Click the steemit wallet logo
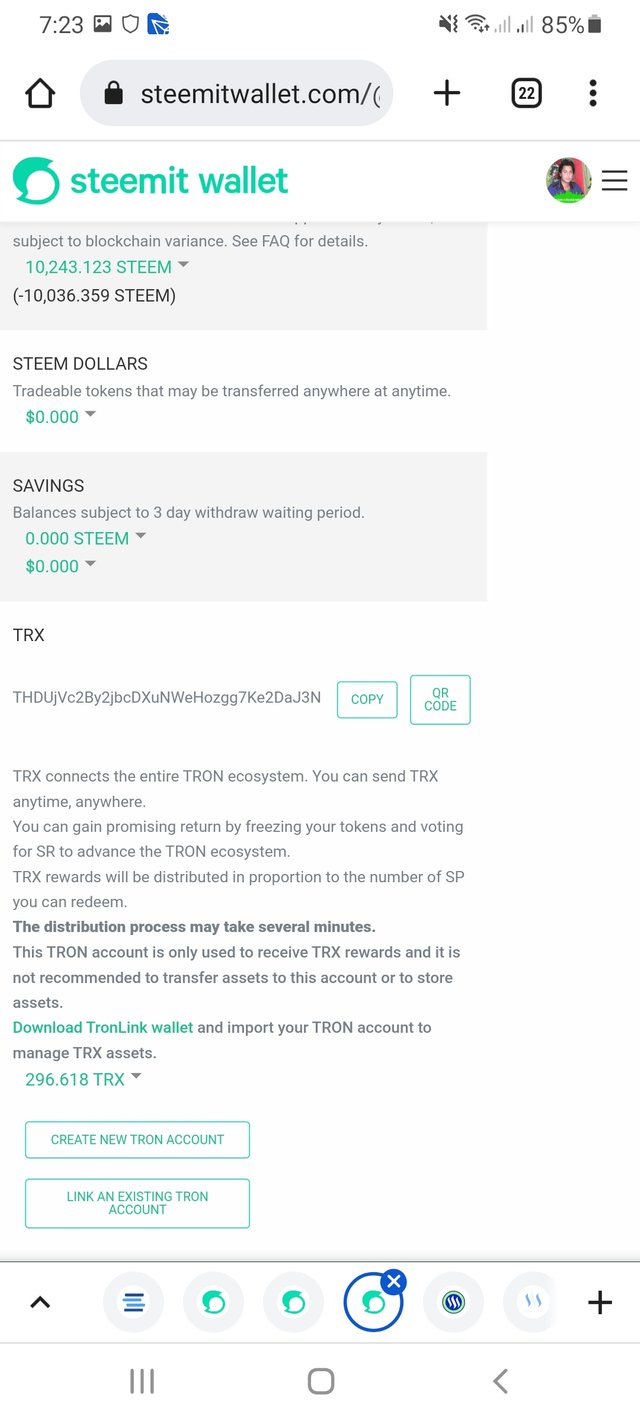Viewport: 640px width, 1422px height. (x=150, y=181)
